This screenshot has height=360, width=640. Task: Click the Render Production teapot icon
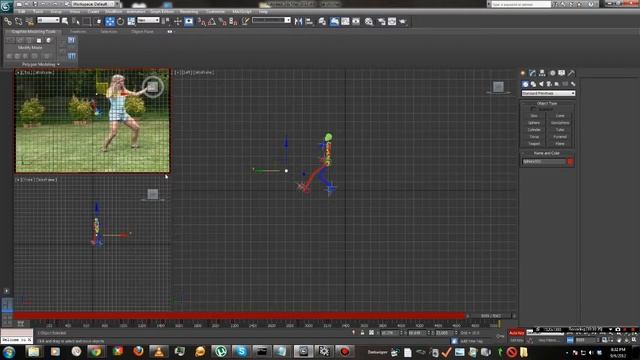pyautogui.click(x=403, y=21)
